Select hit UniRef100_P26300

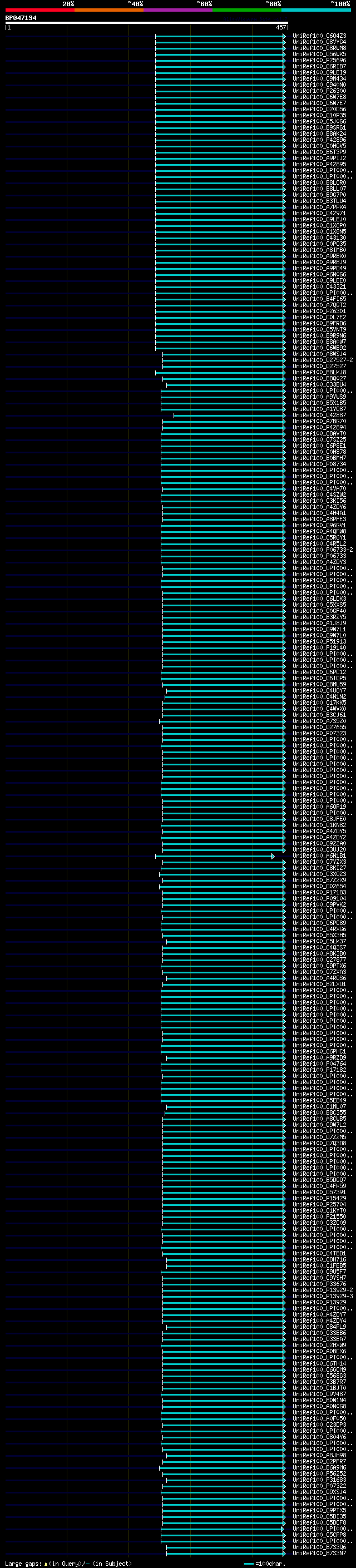point(319,91)
